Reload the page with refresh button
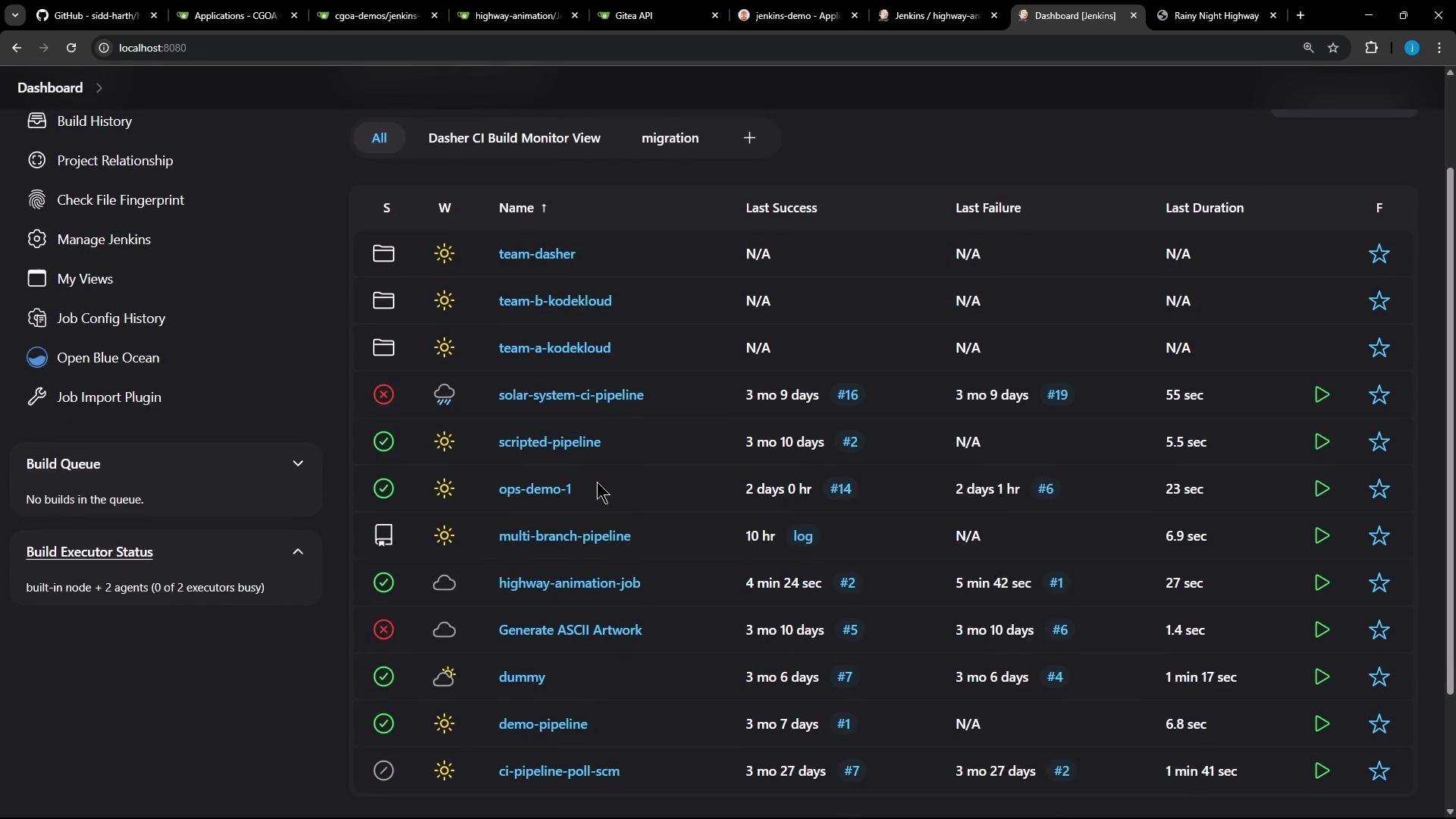 [x=71, y=48]
